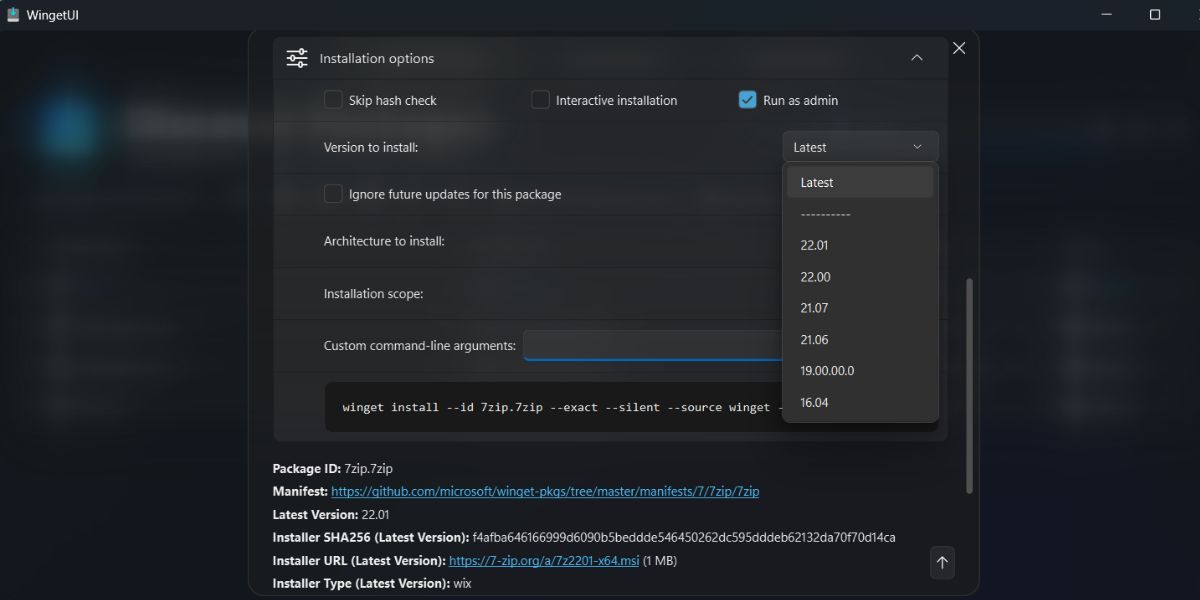Enable Interactive installation checkbox
The image size is (1200, 600).
[x=540, y=100]
